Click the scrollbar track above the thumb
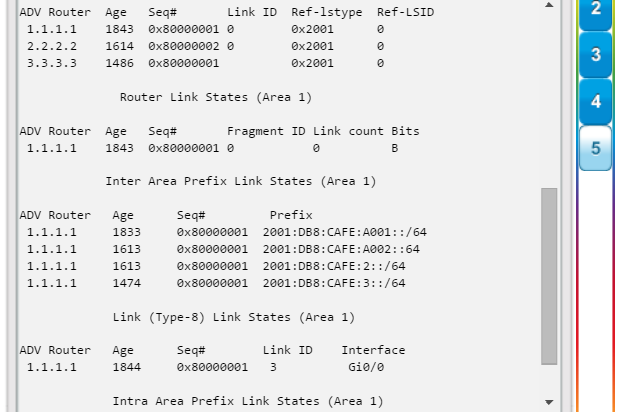The image size is (618, 412). point(549,99)
